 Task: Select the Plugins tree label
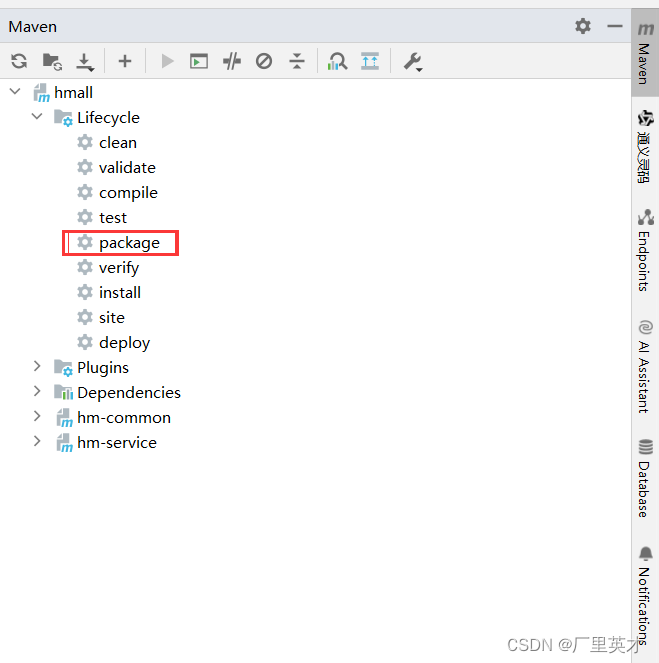[103, 368]
